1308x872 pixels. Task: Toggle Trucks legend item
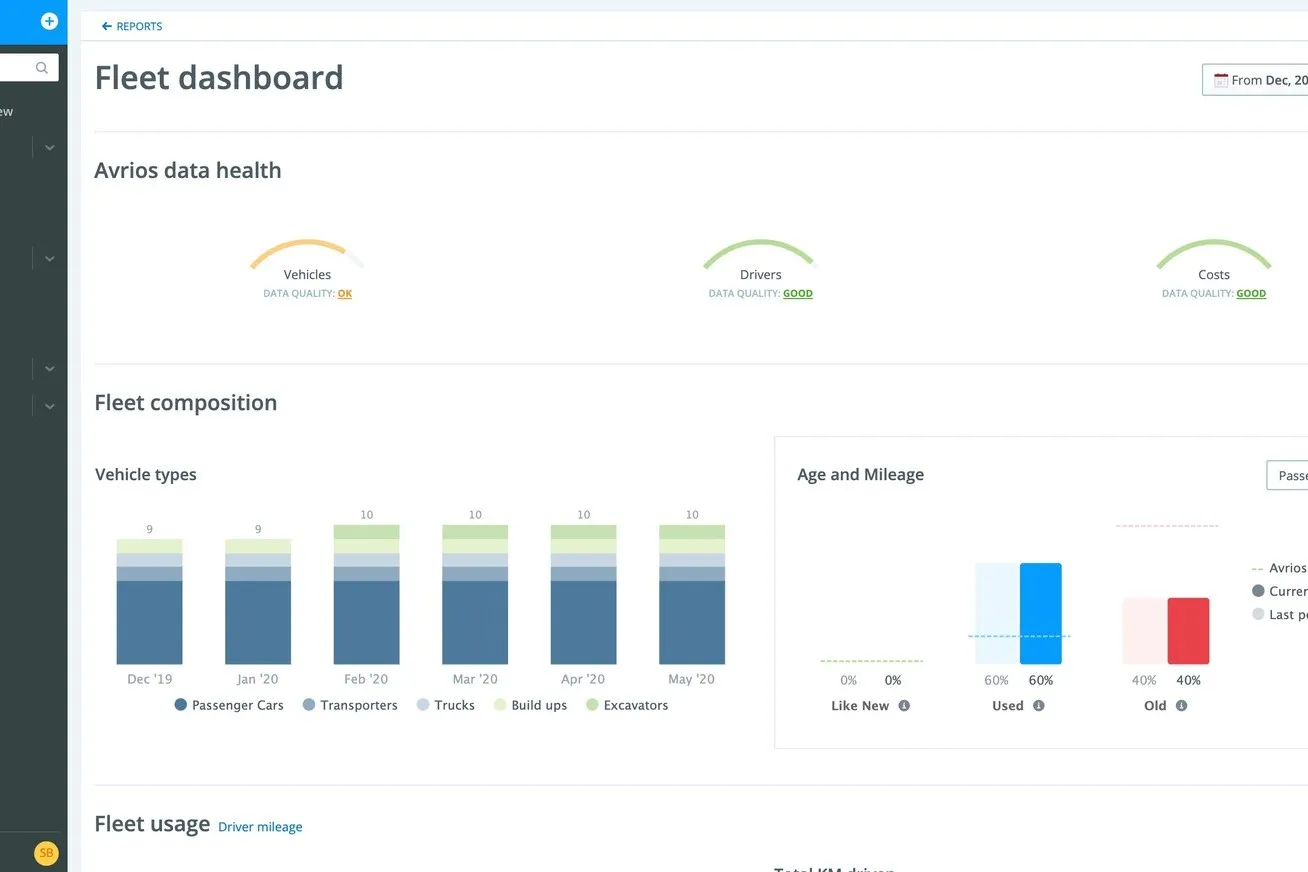click(x=446, y=705)
